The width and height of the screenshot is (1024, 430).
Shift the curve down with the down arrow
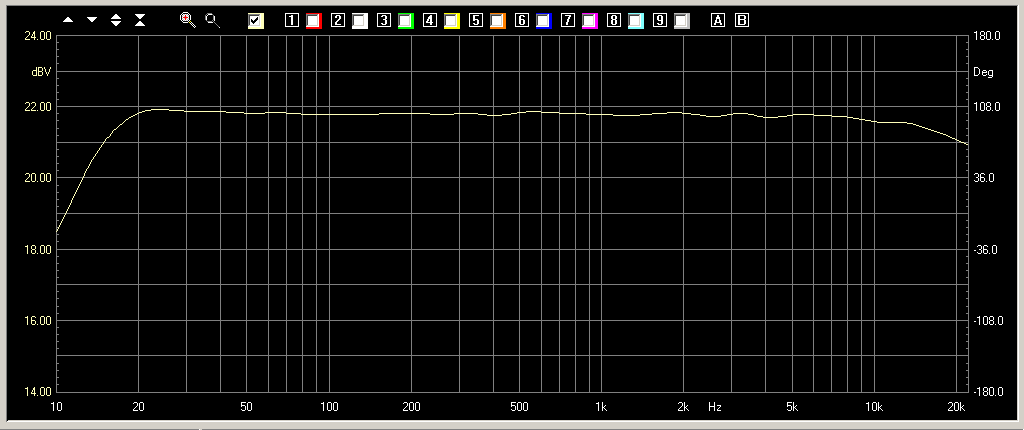[x=92, y=20]
